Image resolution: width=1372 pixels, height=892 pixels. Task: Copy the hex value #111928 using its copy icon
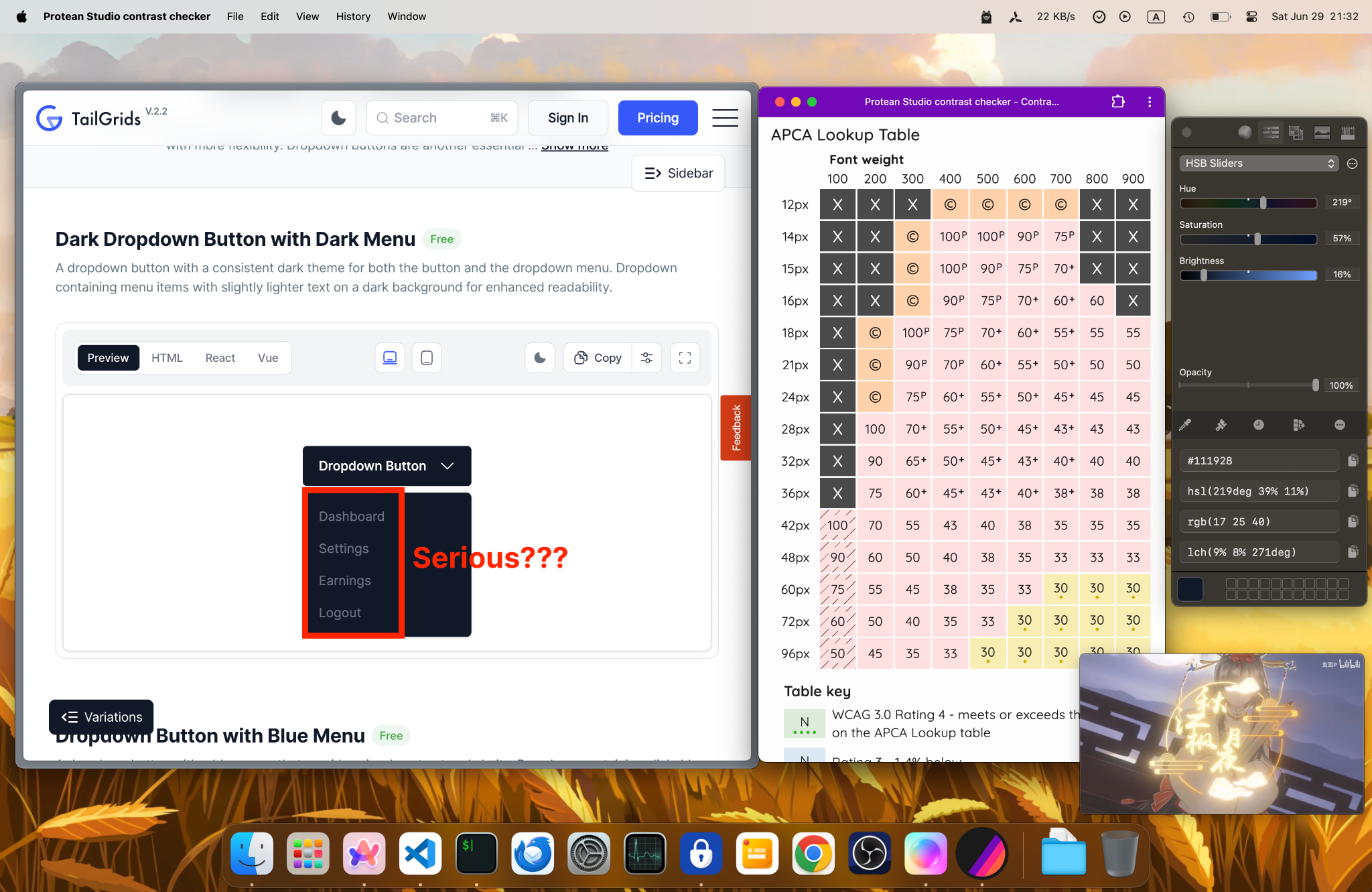1353,460
